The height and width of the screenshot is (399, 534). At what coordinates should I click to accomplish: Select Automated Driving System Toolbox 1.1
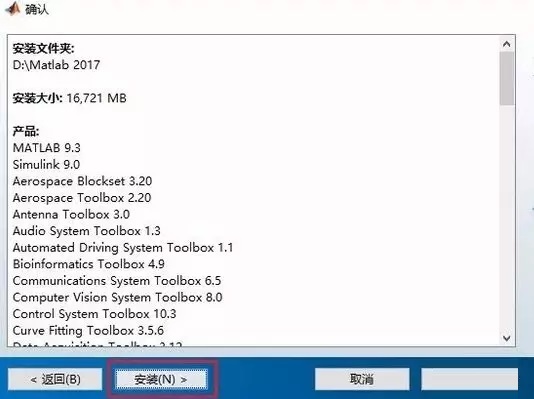point(123,248)
